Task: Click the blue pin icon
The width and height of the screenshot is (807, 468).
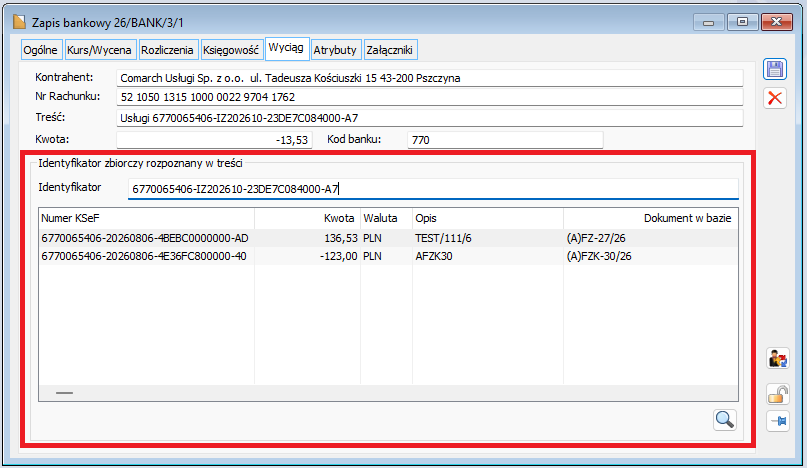Action: point(778,421)
